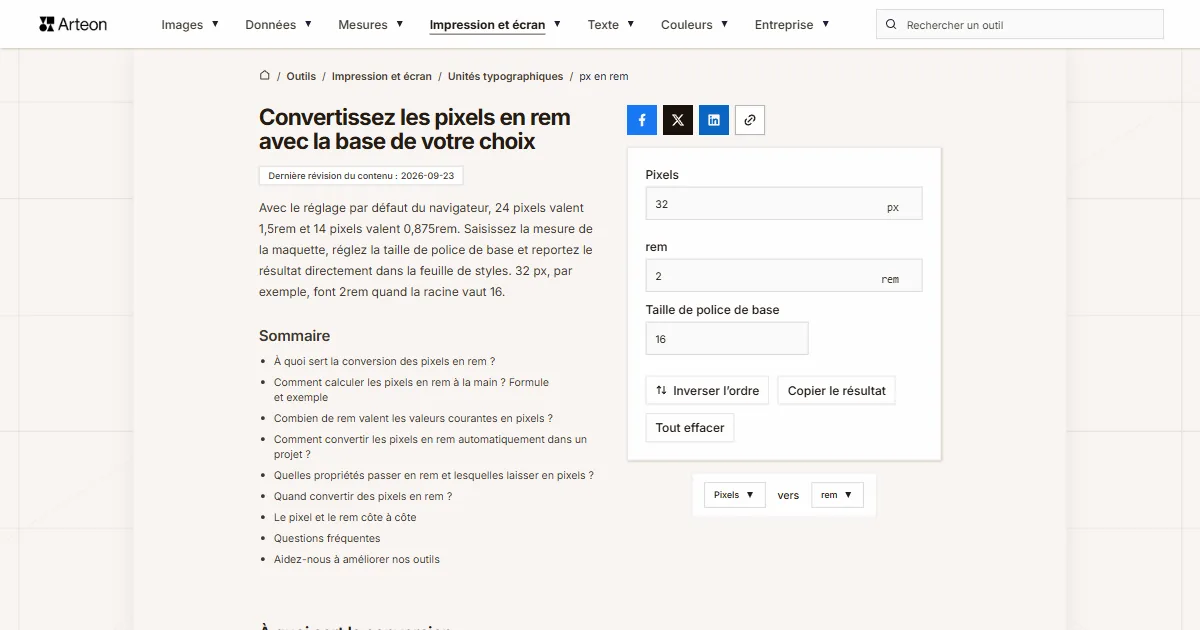Screen dimensions: 1200x630
Task: Click into the rem input field
Action: click(x=784, y=276)
